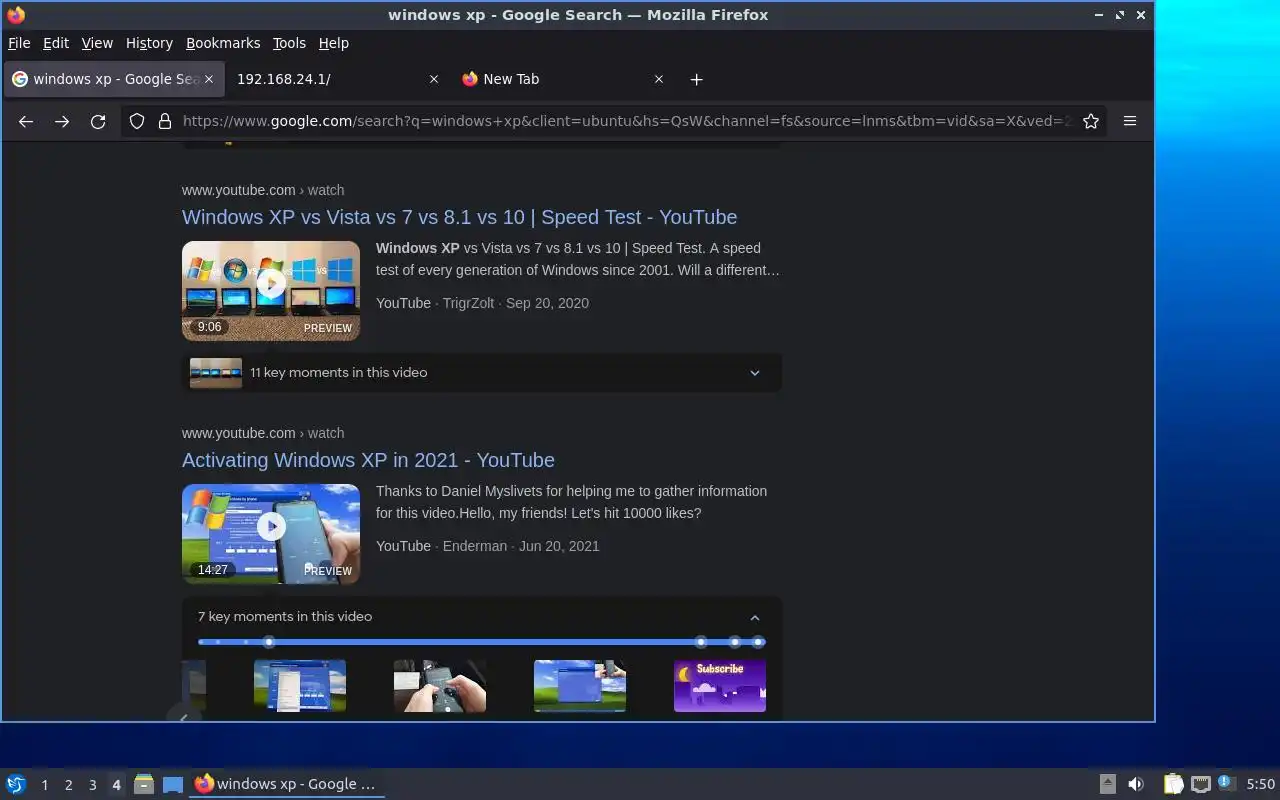Open the File menu
The image size is (1280, 800).
[x=19, y=43]
